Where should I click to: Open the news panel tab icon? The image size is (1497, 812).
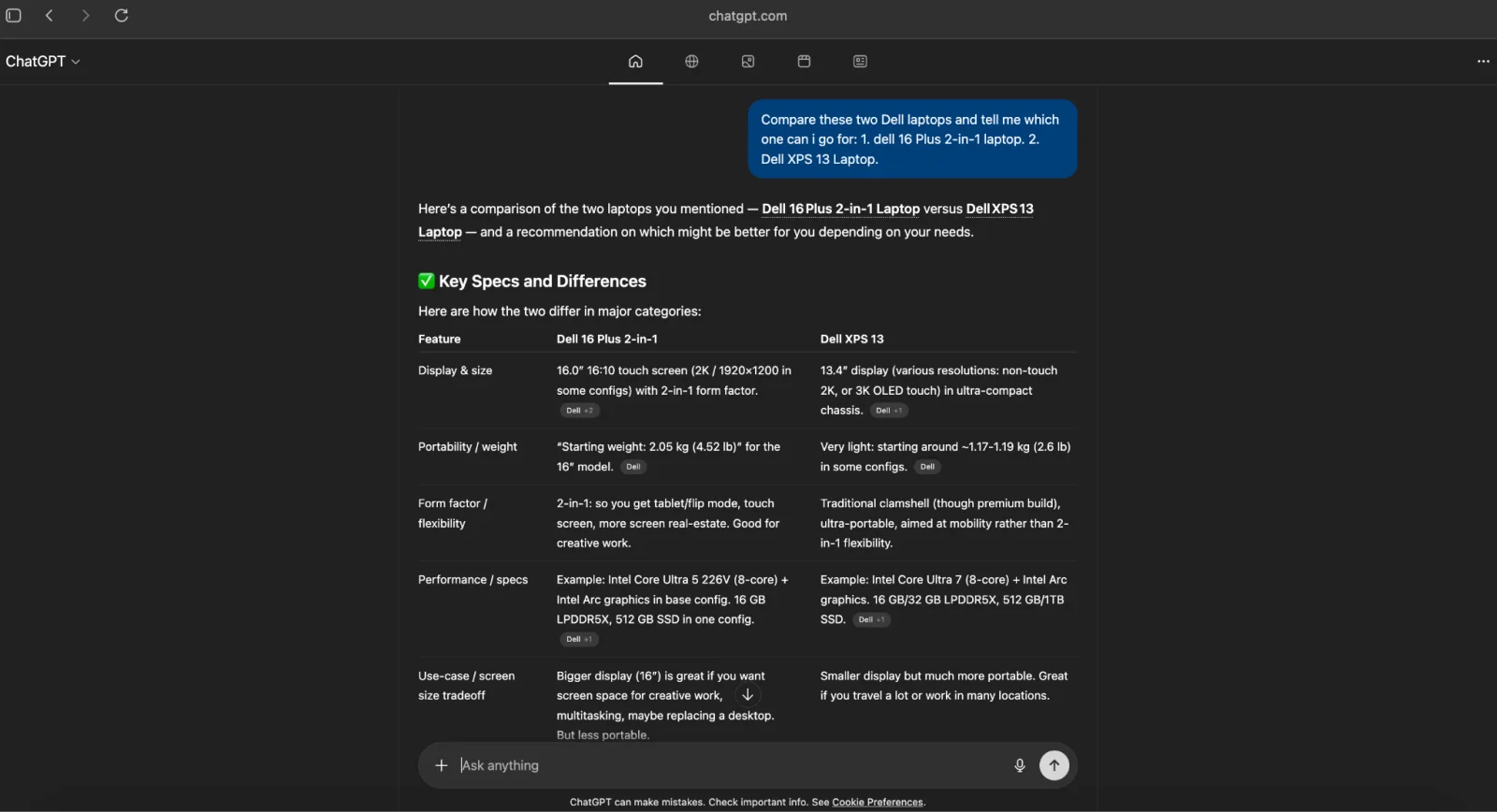(x=860, y=61)
